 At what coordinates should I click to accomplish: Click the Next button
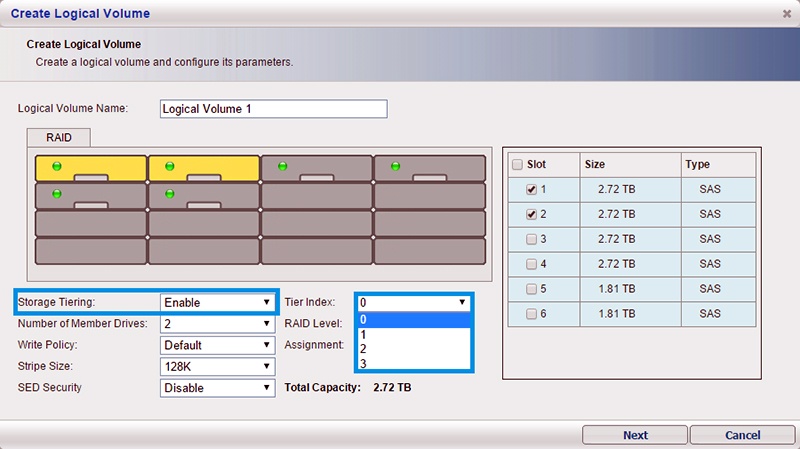point(635,435)
